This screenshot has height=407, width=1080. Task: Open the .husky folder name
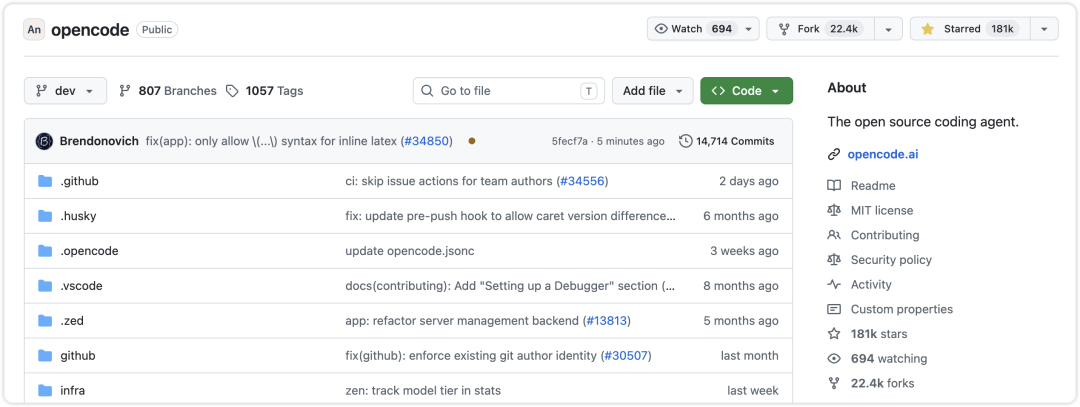pos(78,216)
